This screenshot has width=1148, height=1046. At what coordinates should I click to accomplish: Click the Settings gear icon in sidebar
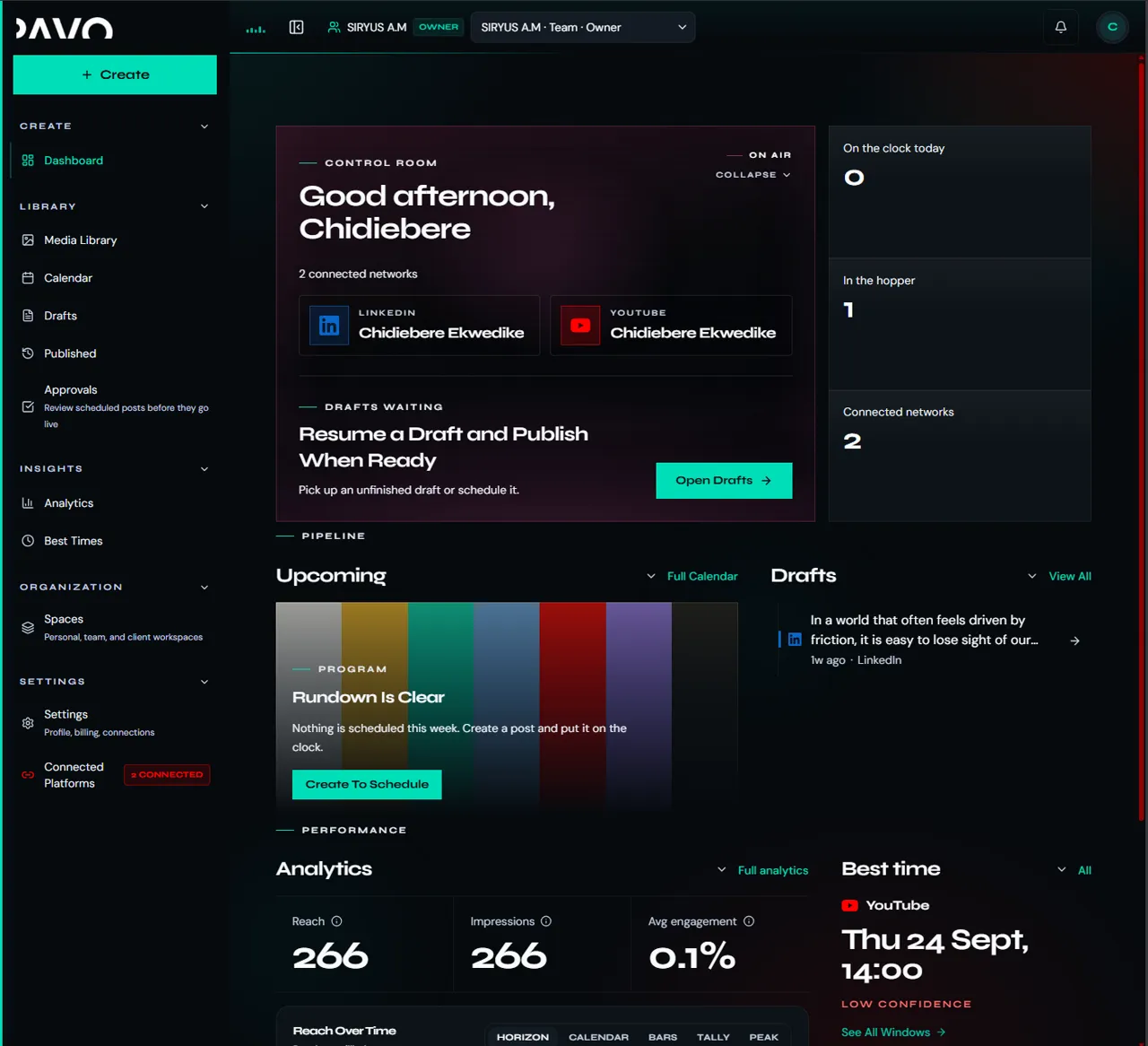(28, 723)
